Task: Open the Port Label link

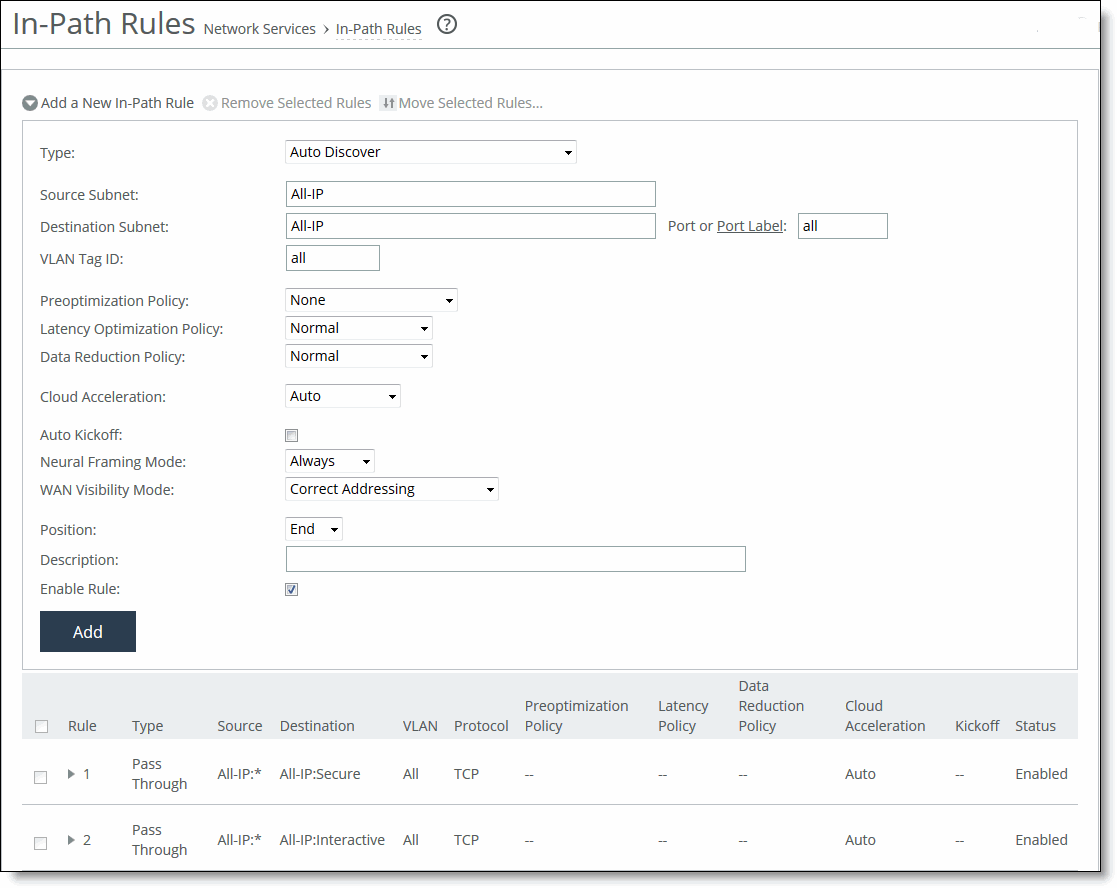Action: [749, 225]
